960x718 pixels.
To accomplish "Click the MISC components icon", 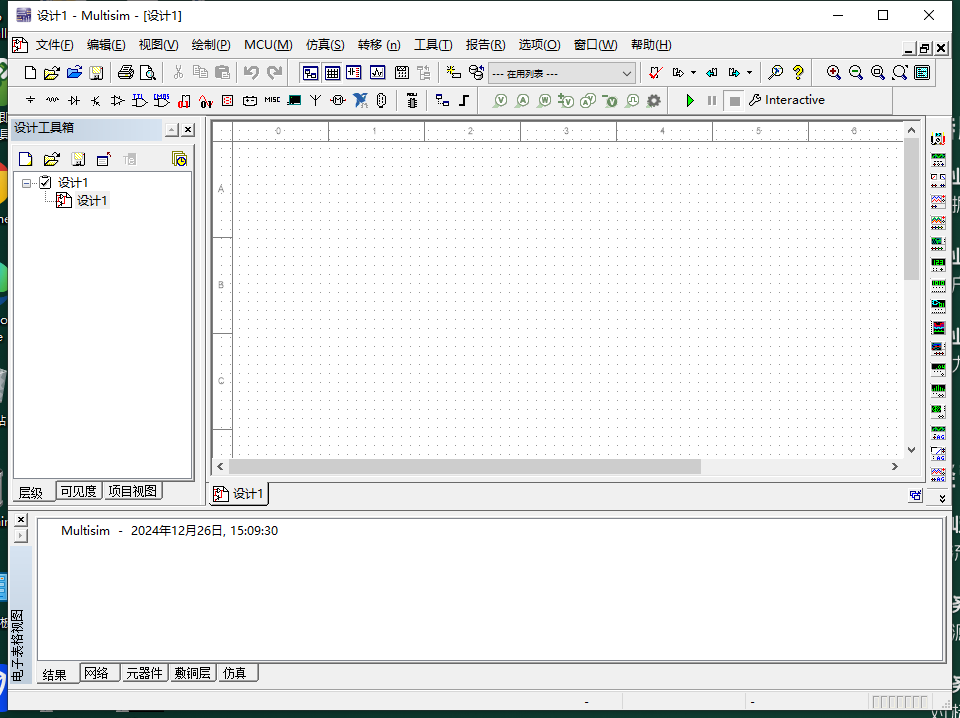I will coord(272,100).
